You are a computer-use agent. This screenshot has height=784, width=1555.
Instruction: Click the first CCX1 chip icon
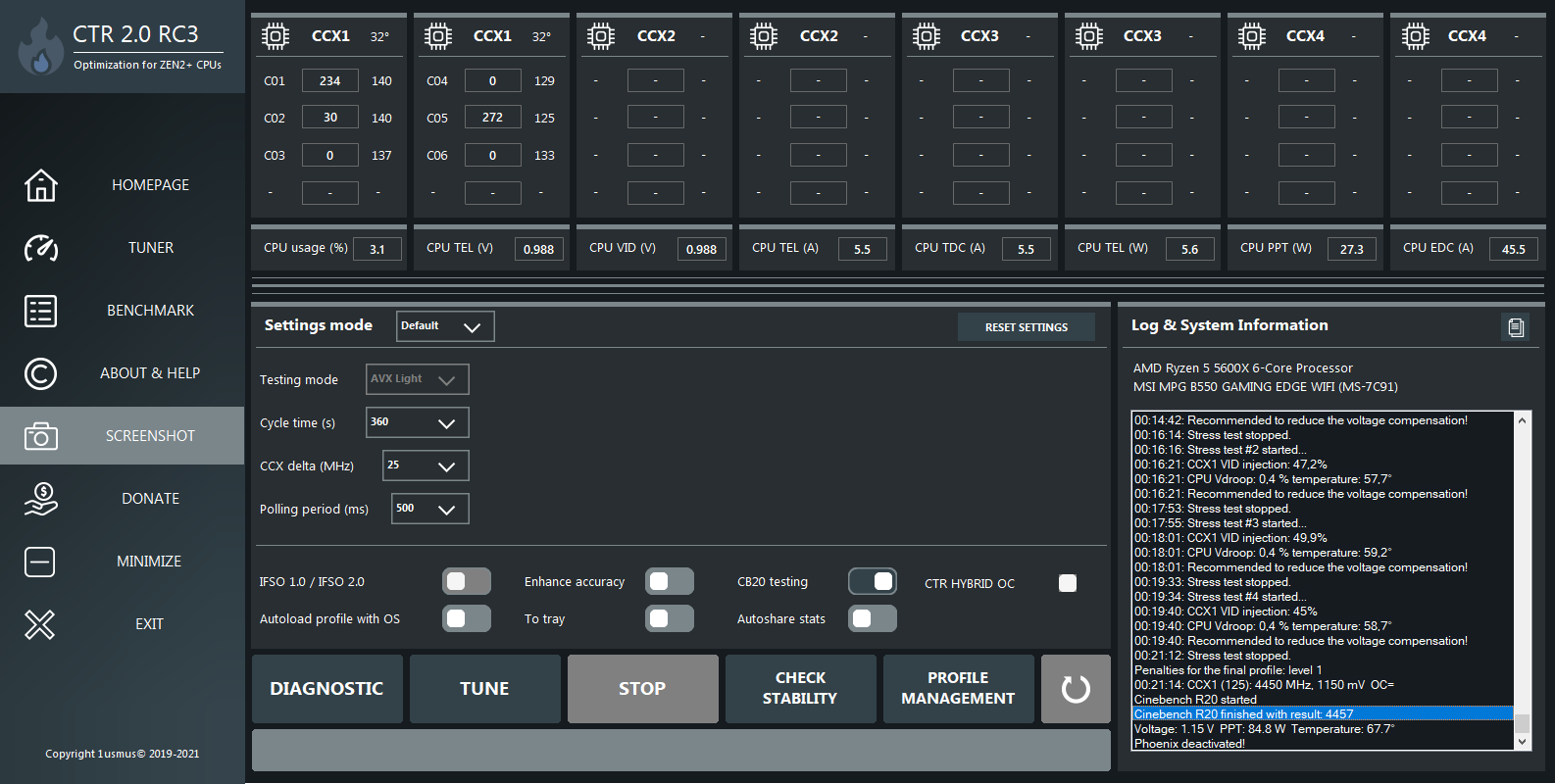(276, 36)
